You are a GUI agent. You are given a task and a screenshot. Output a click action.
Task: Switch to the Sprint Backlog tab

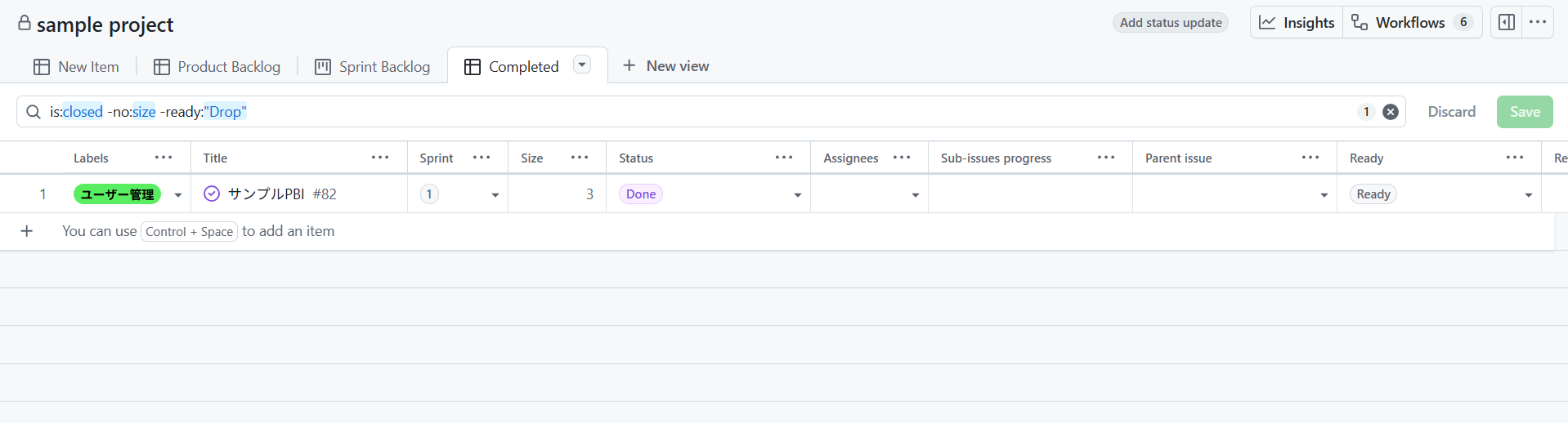(x=373, y=67)
